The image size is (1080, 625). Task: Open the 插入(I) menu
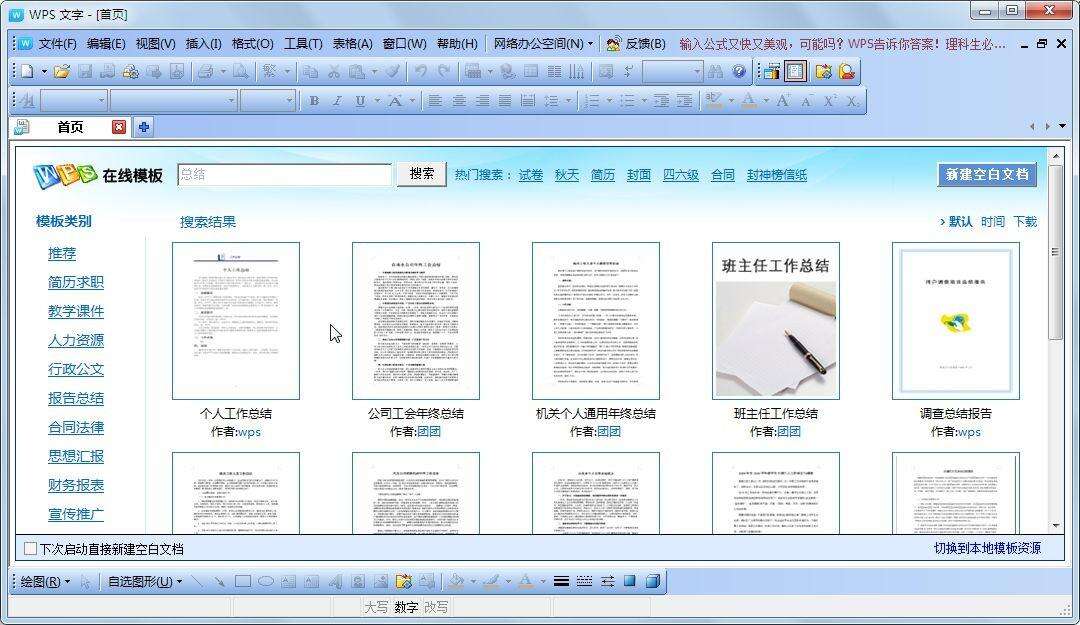[x=203, y=44]
